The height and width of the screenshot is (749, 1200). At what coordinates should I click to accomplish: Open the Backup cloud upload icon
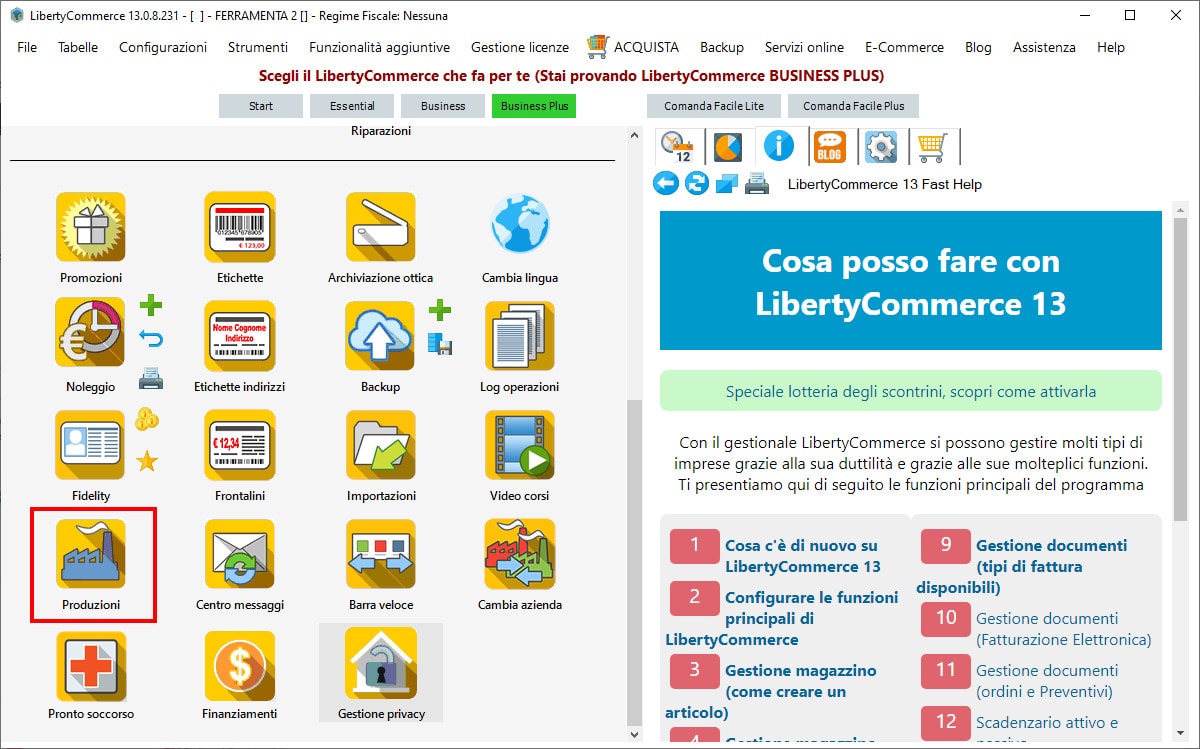tap(381, 335)
